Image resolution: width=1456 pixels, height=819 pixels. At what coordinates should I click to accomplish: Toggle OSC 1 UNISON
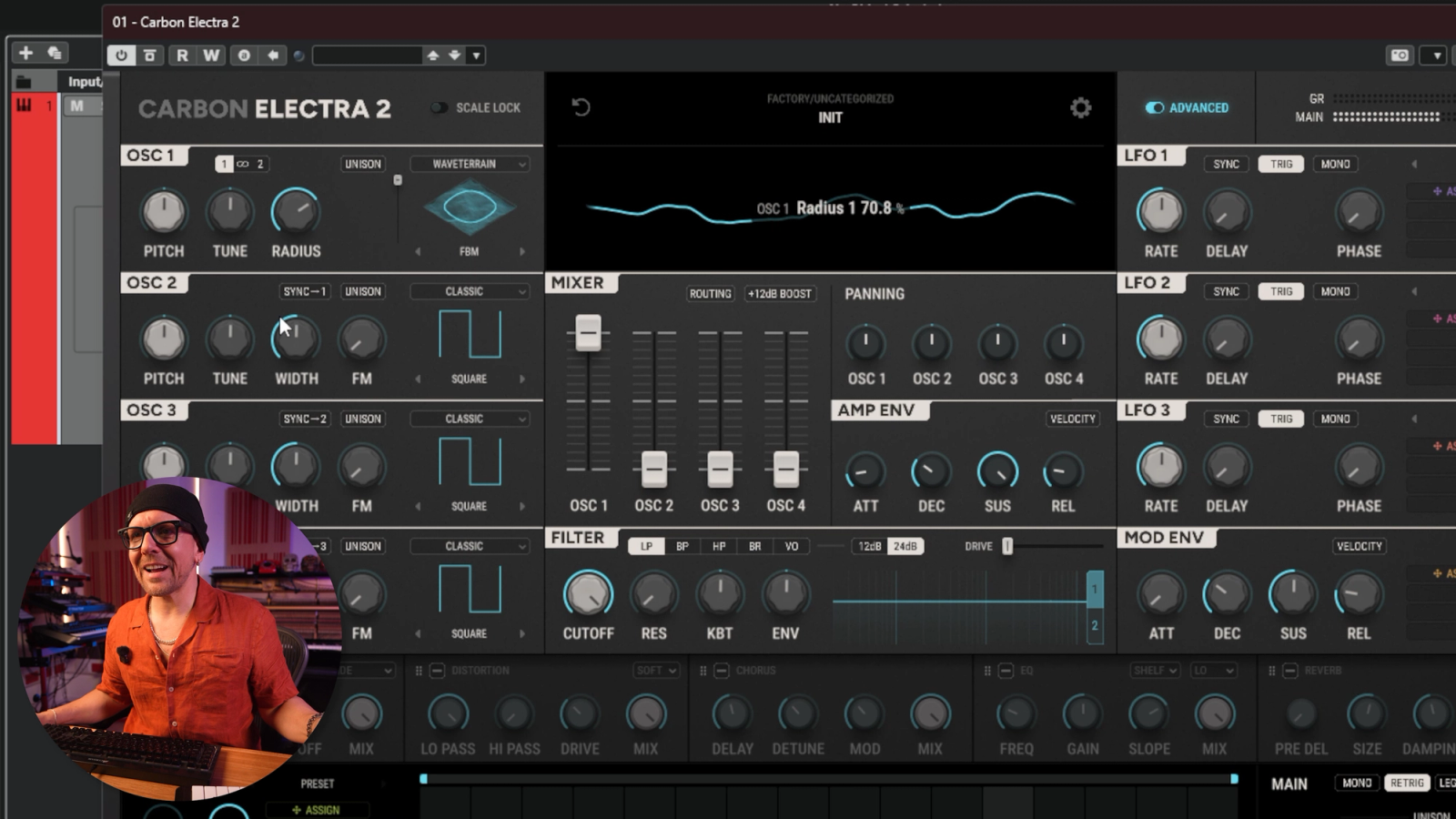pos(362,164)
